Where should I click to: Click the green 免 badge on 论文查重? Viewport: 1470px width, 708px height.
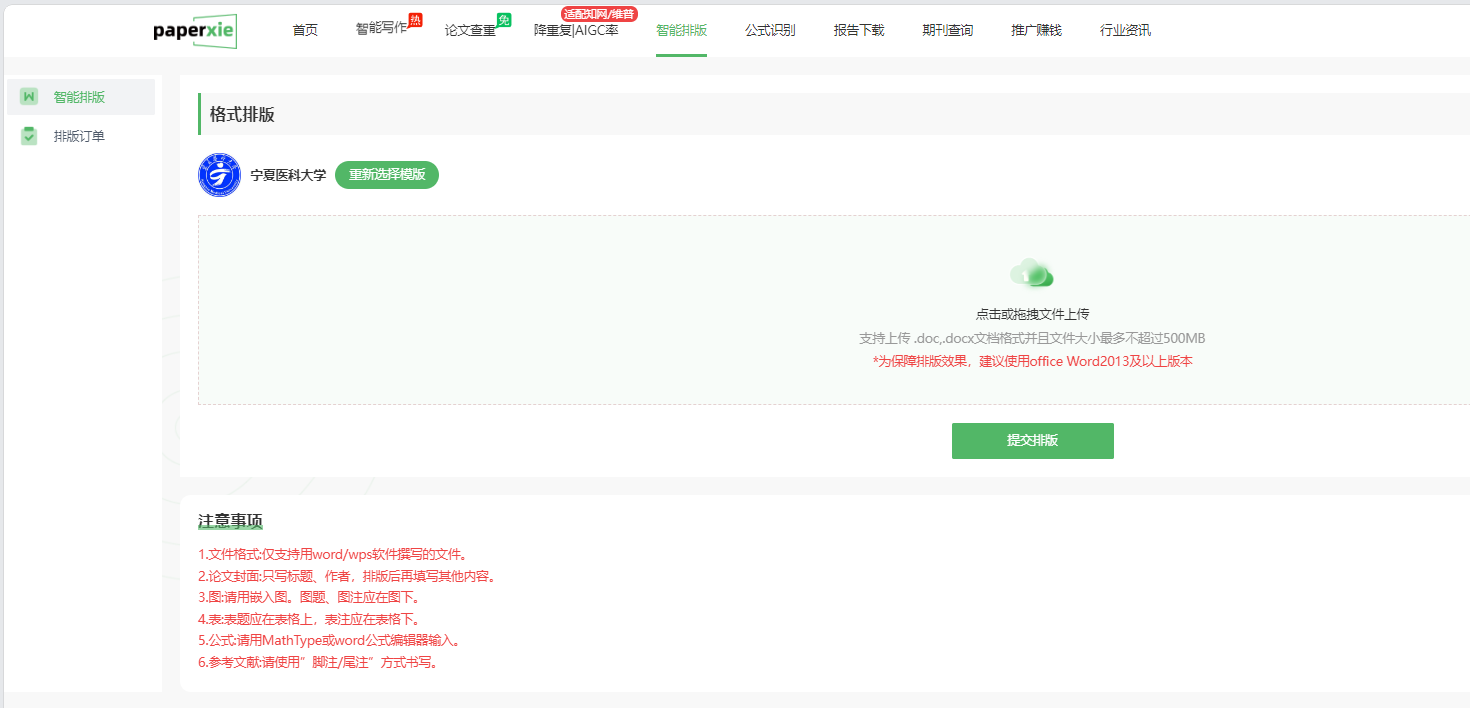(x=504, y=20)
